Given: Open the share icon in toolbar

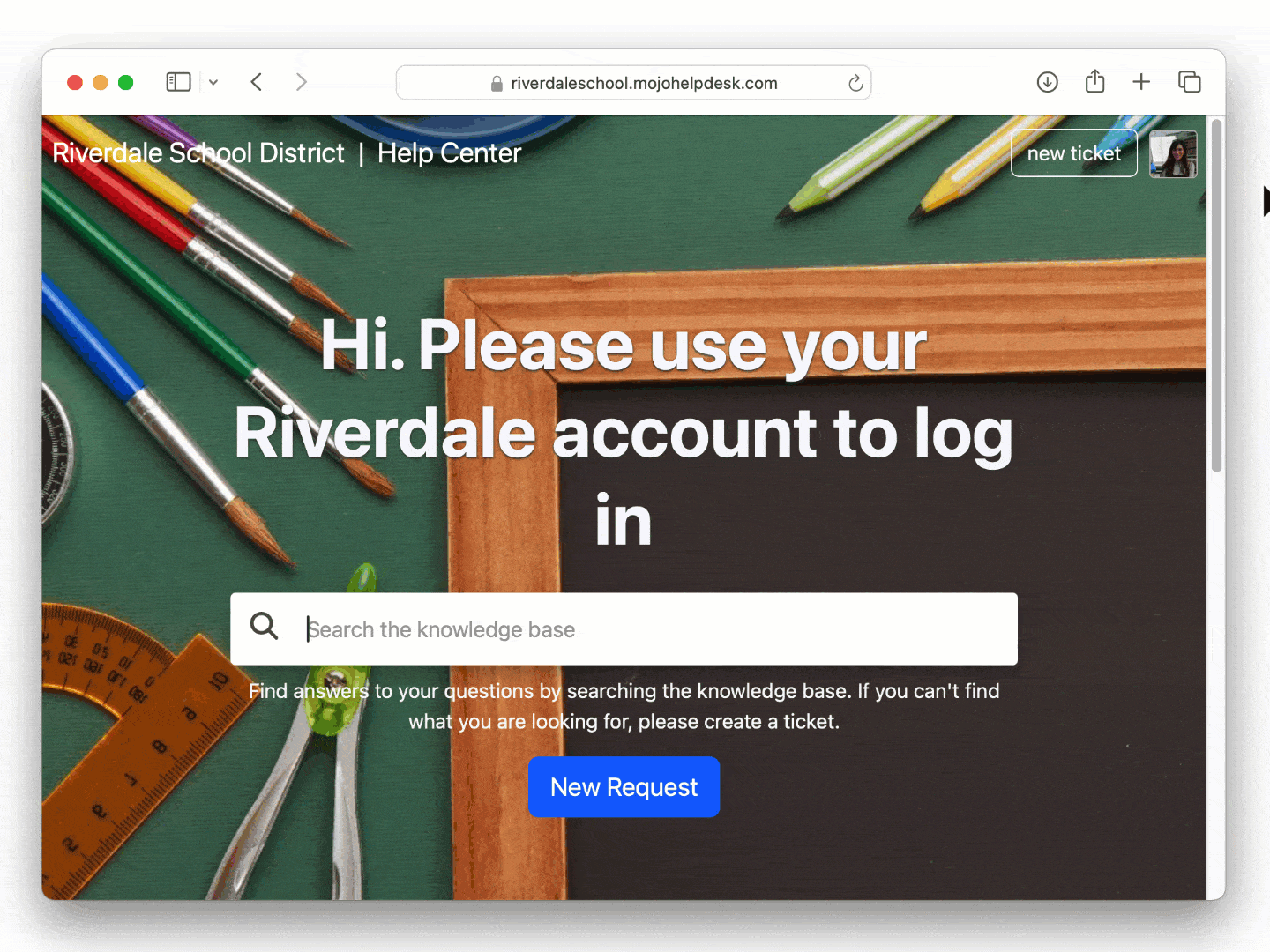Looking at the screenshot, I should click(x=1094, y=81).
